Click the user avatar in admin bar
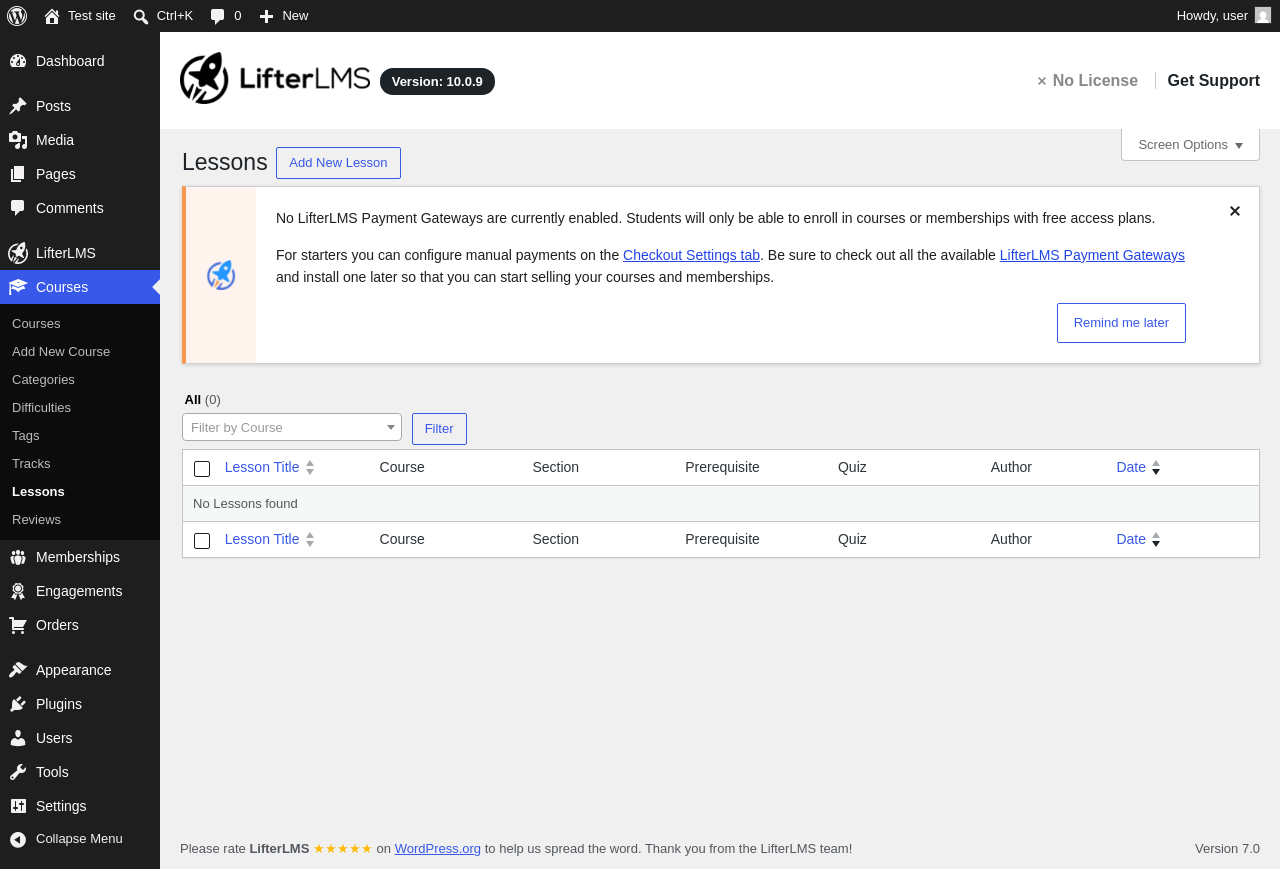The height and width of the screenshot is (869, 1280). (1263, 15)
